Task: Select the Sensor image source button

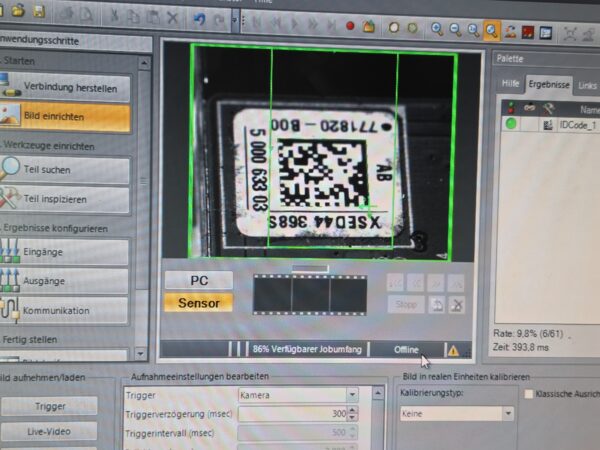Action: click(x=199, y=303)
